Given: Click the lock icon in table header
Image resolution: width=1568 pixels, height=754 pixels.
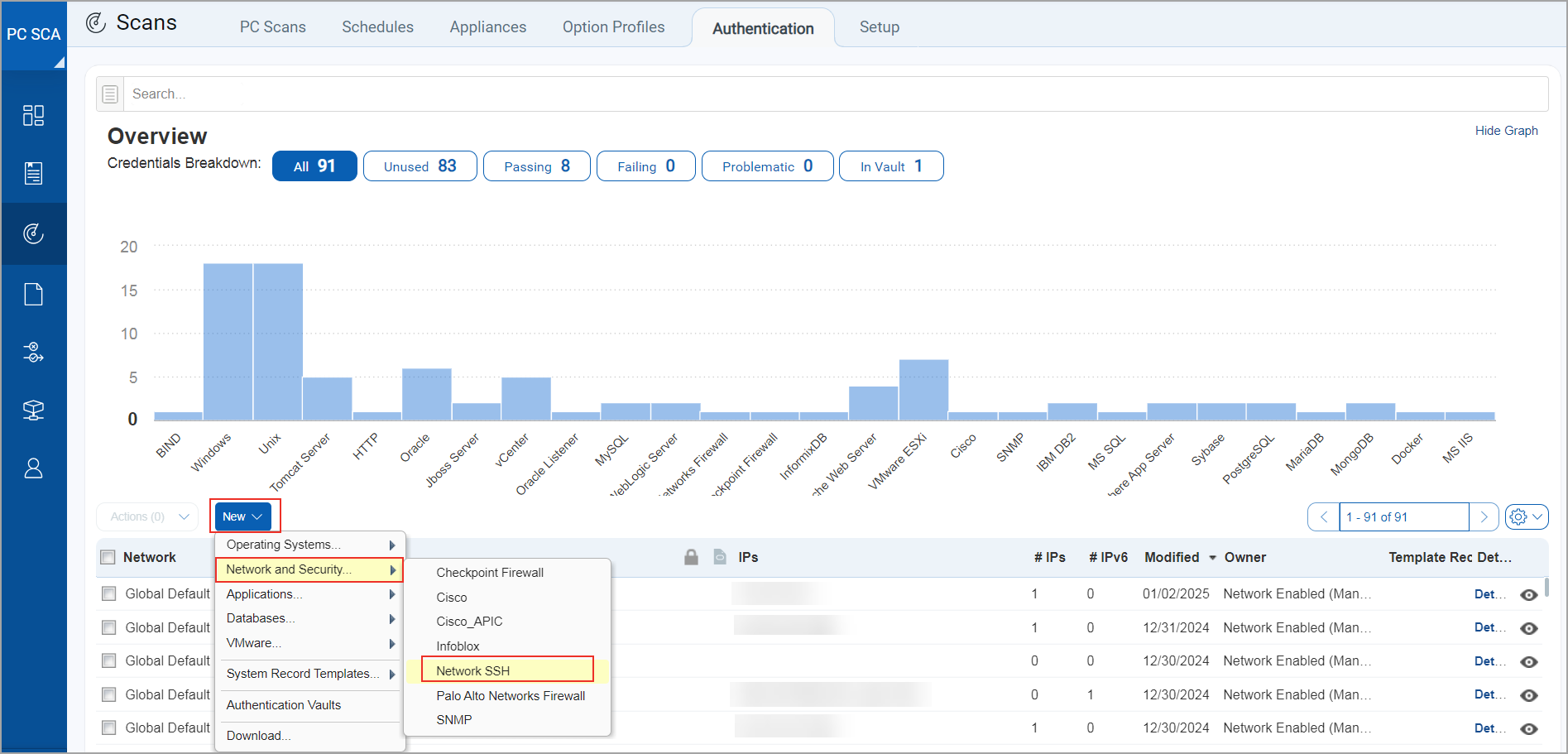Looking at the screenshot, I should [x=692, y=557].
